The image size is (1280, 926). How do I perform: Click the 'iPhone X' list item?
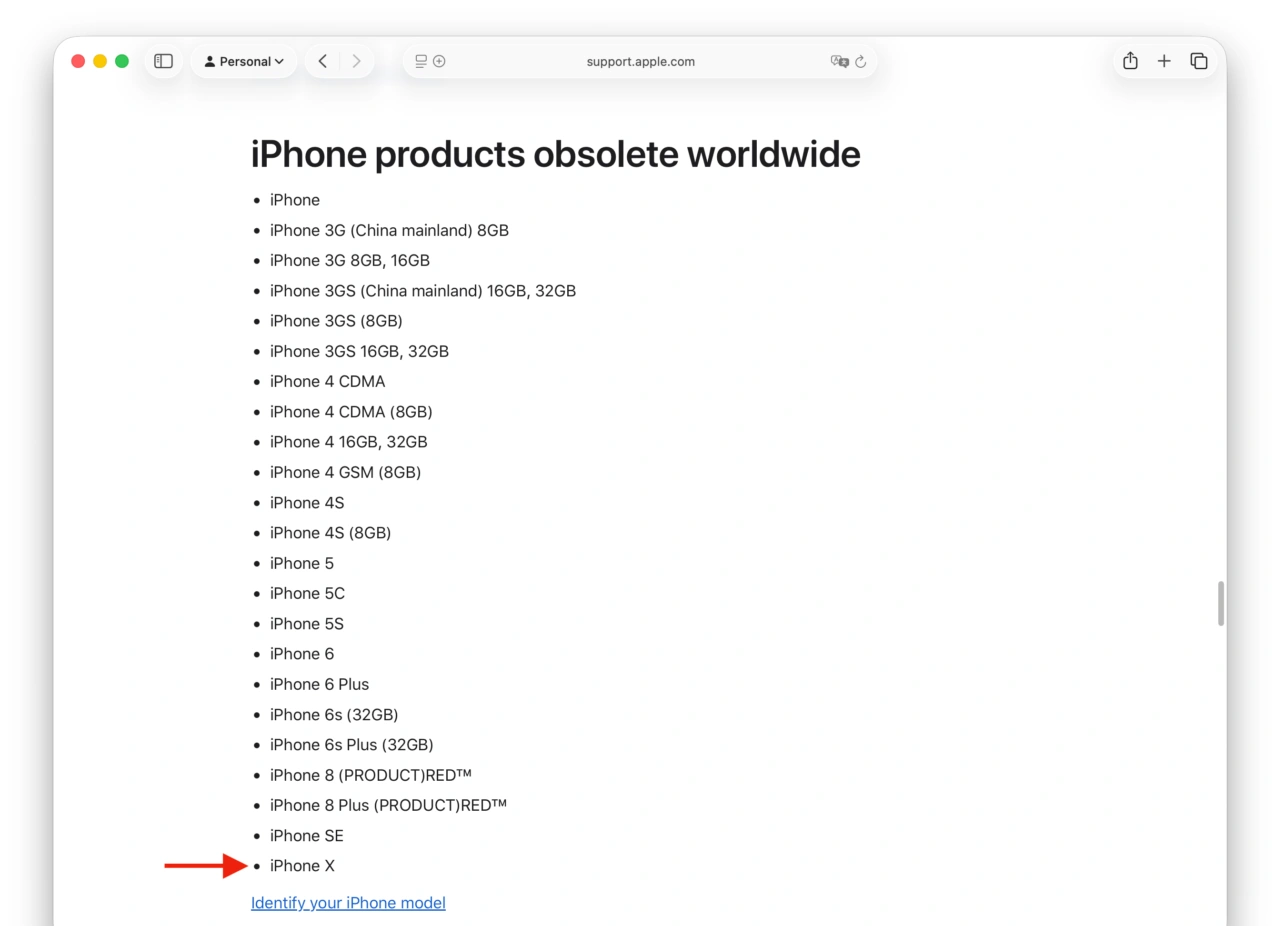[x=302, y=866]
